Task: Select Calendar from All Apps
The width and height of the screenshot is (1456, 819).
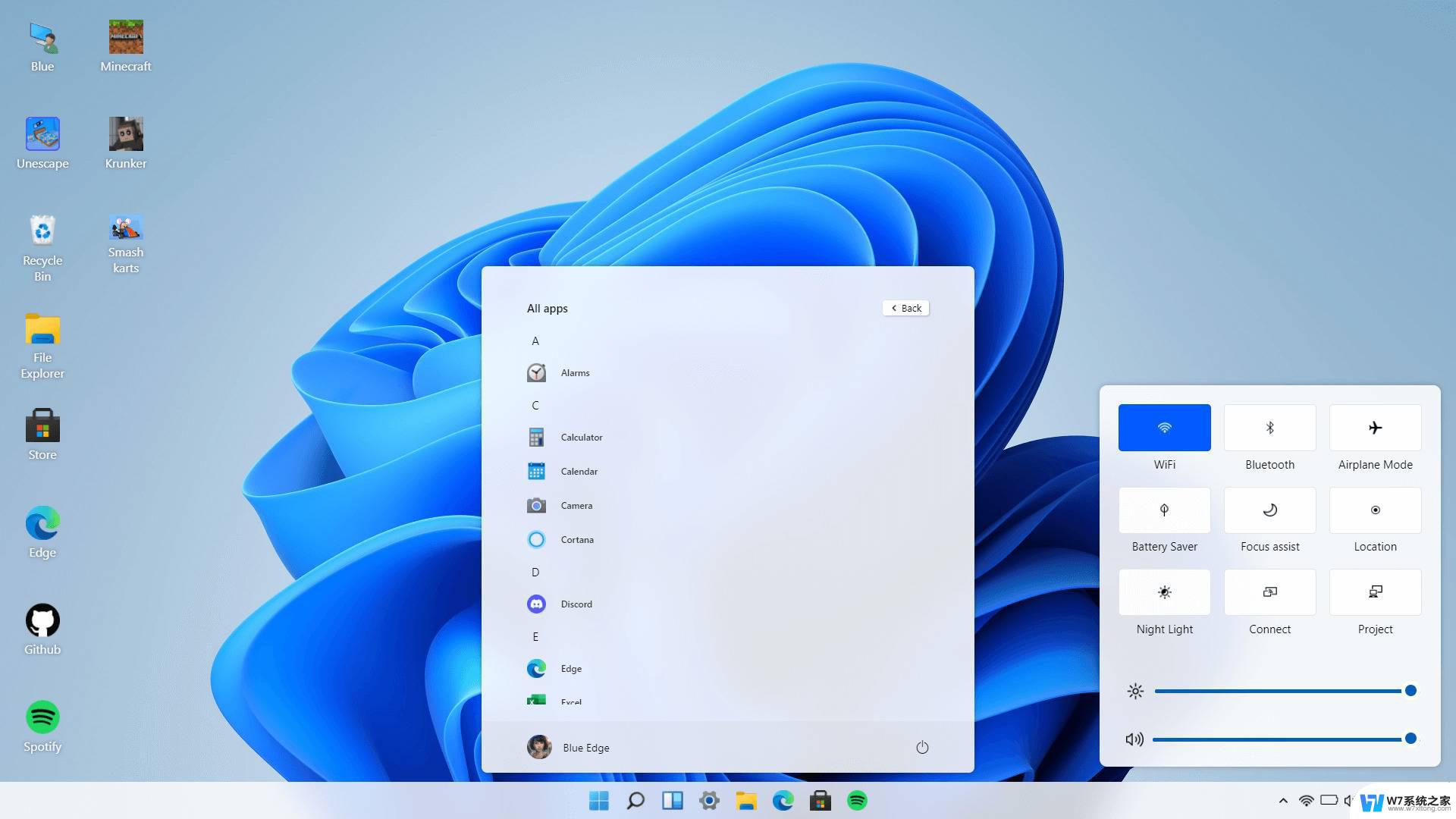Action: point(579,471)
